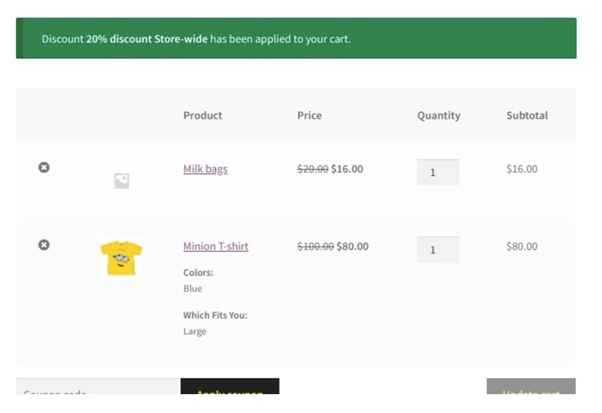Viewport: 602px width, 413px height.
Task: Focus the Milk bags quantity field
Action: point(437,172)
